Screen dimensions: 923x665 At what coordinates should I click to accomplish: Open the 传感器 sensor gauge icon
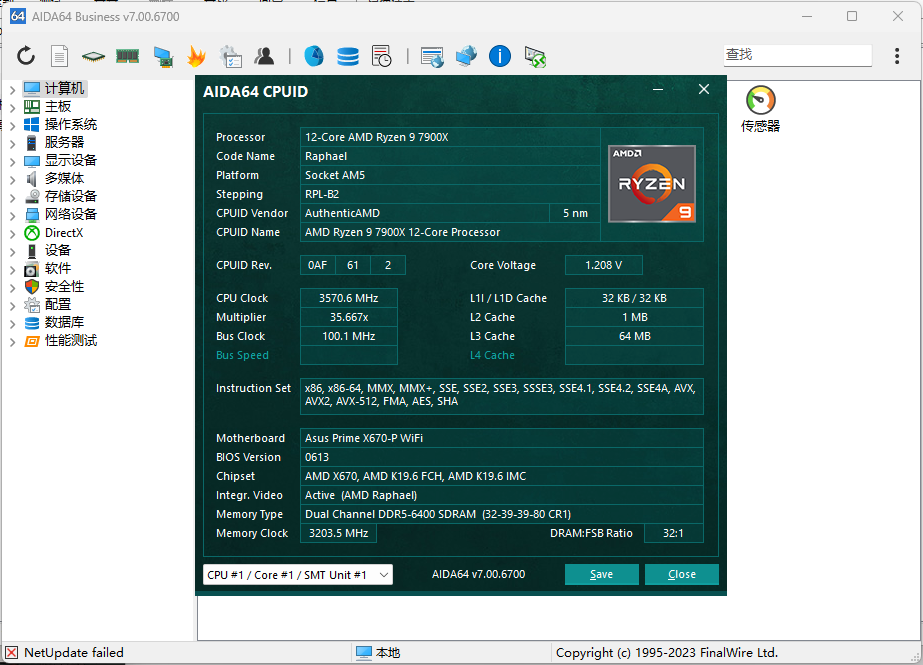click(x=761, y=100)
